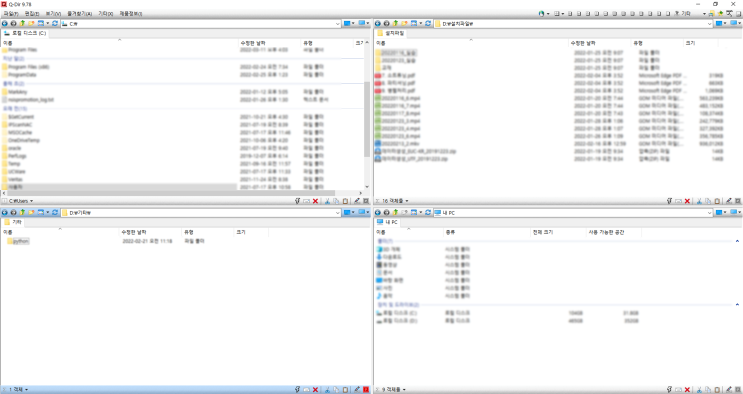The width and height of the screenshot is (743, 394).
Task: Refresh the 내 PC pane
Action: (x=428, y=212)
